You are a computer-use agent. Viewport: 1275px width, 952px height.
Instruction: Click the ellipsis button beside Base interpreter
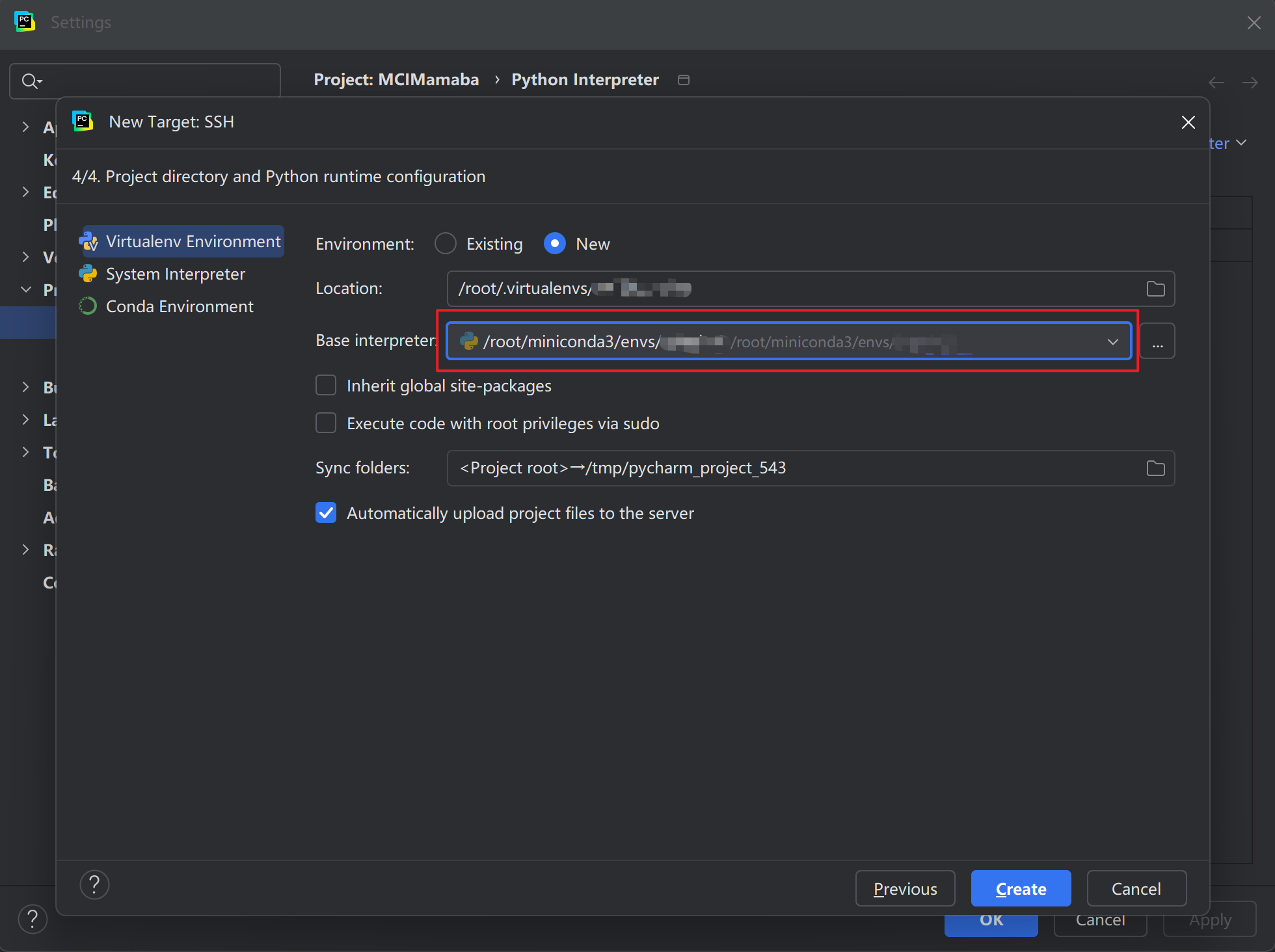(x=1157, y=341)
